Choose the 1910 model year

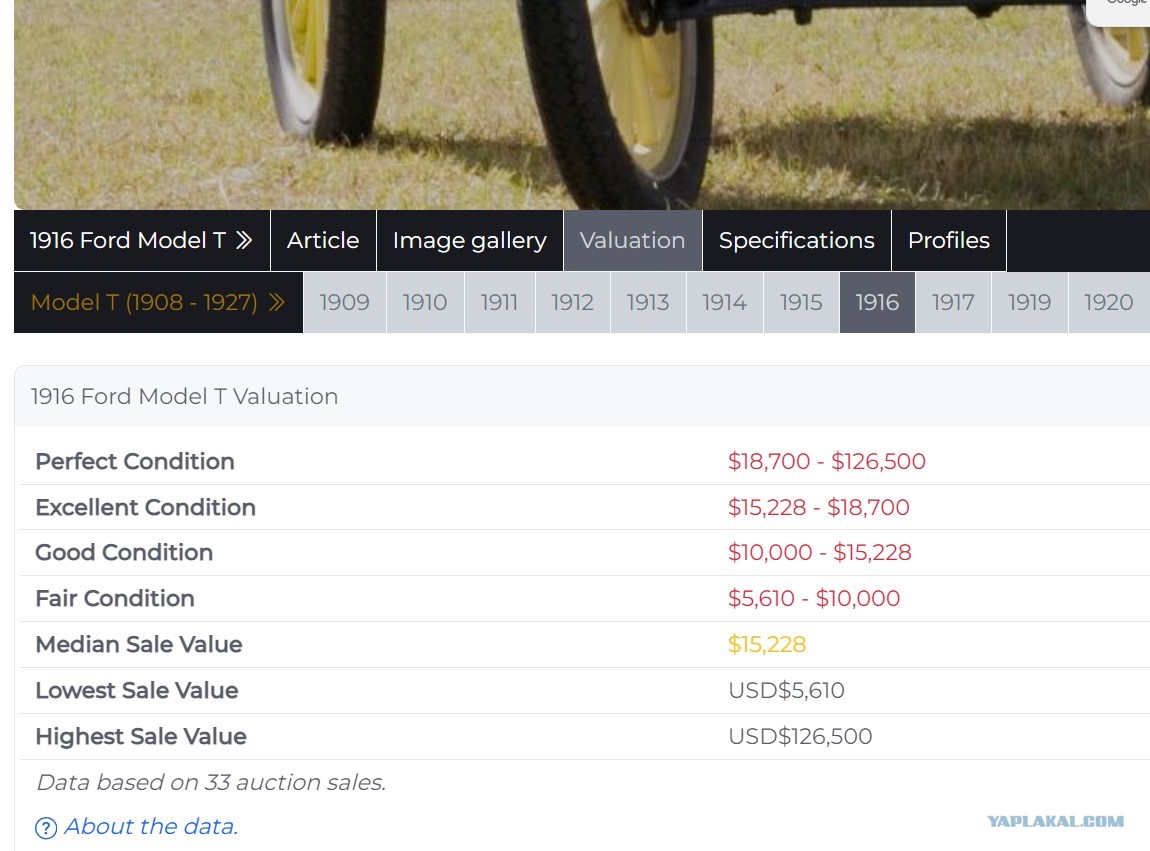click(425, 302)
